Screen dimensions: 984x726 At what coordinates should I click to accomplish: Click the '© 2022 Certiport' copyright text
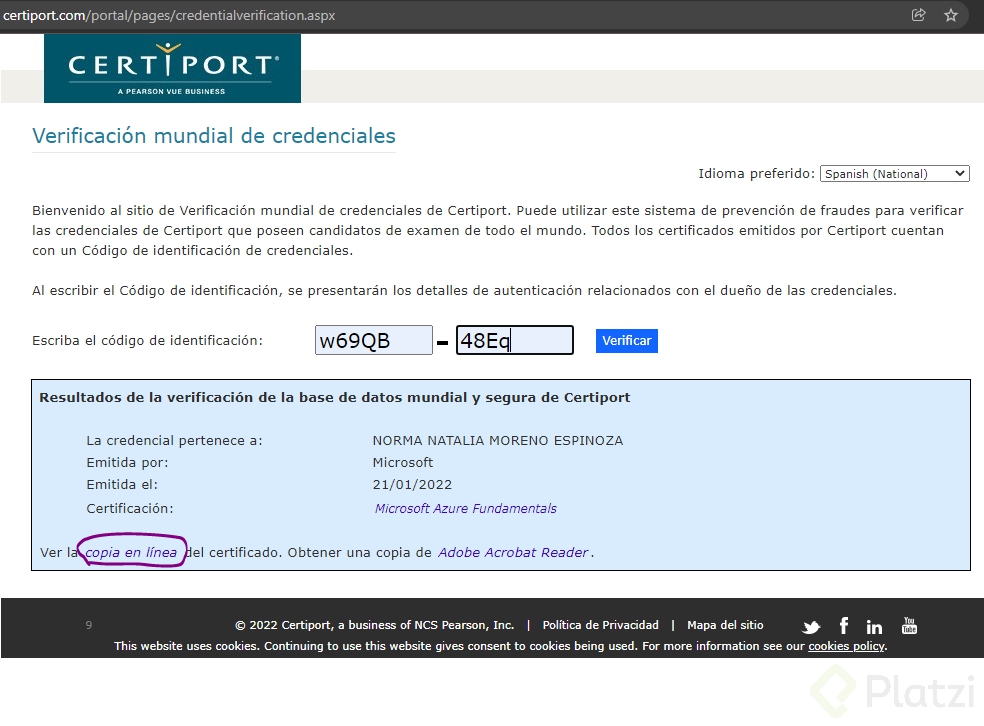(x=375, y=625)
